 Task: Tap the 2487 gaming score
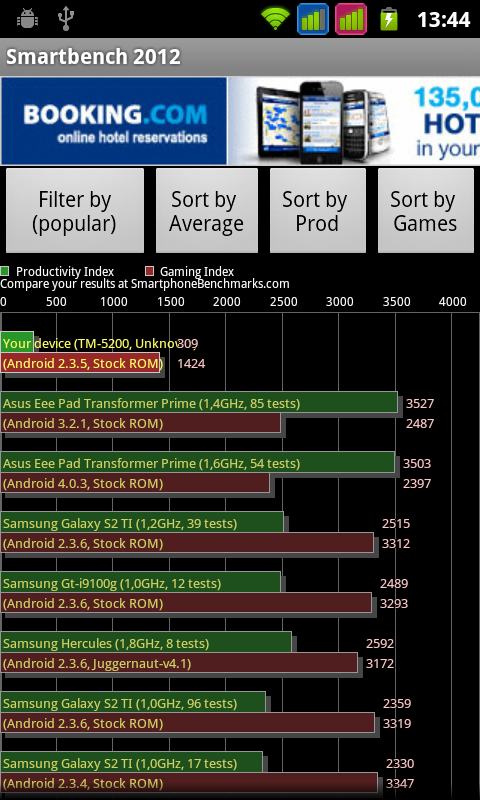click(x=420, y=423)
